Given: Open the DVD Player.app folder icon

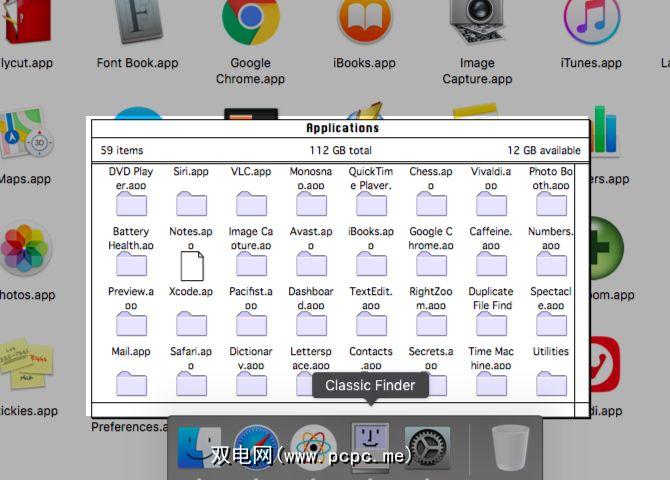Looking at the screenshot, I should (x=131, y=204).
